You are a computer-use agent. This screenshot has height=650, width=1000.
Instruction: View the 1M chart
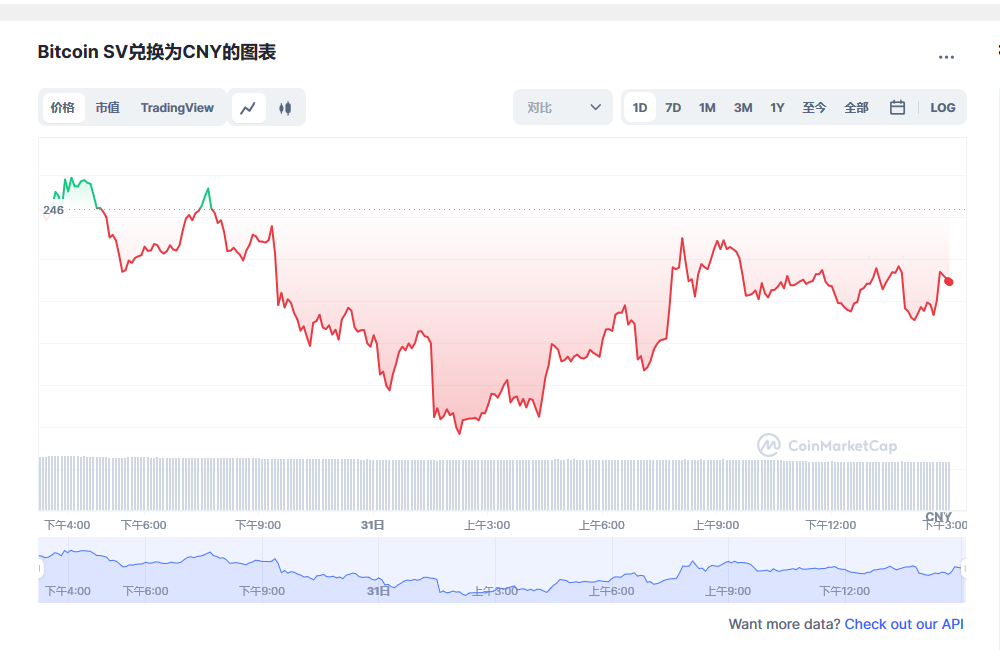click(707, 107)
